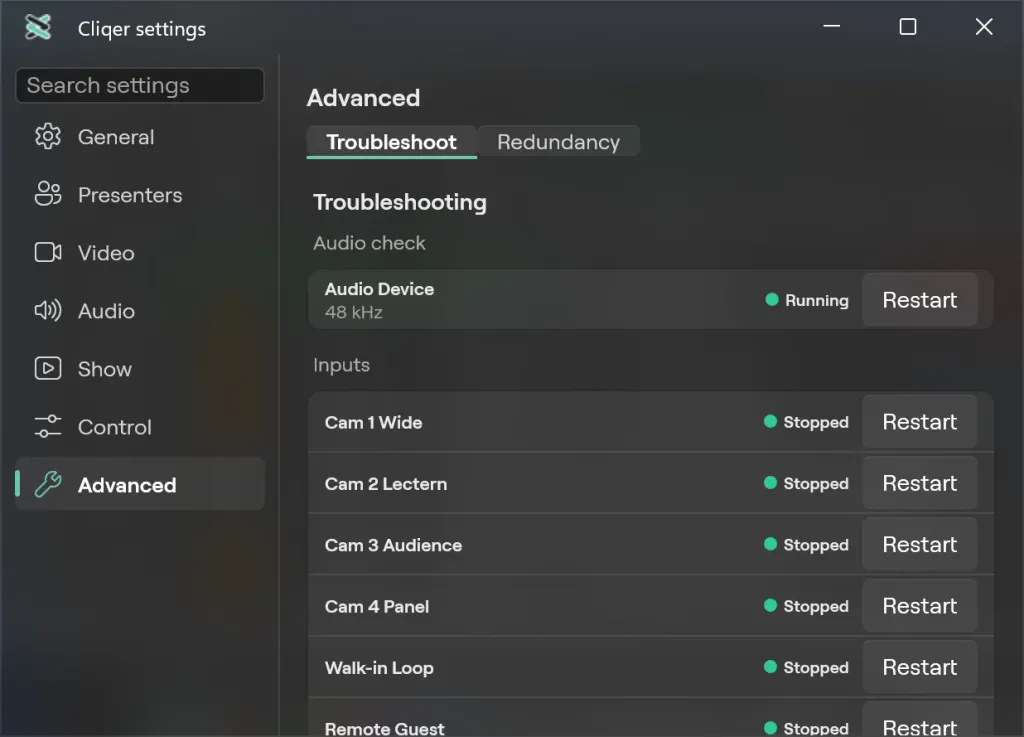This screenshot has height=737, width=1024.
Task: Click the Presenters people icon
Action: pos(48,194)
